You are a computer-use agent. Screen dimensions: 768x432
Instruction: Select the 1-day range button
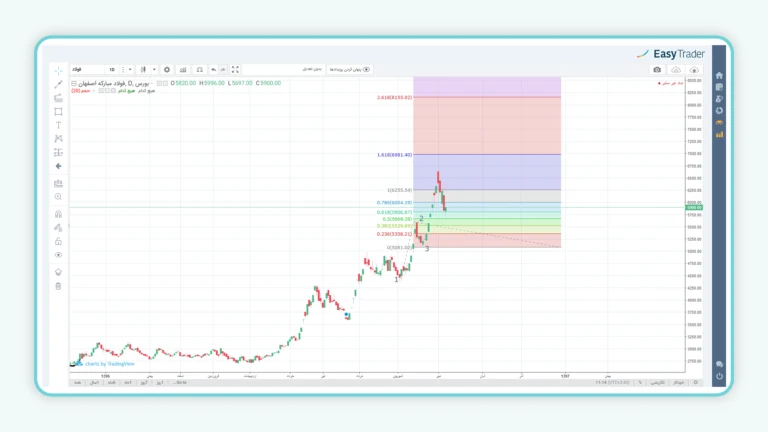click(x=160, y=383)
